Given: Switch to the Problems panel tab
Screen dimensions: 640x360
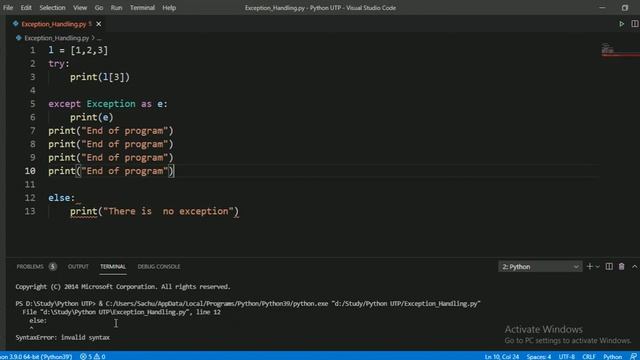Looking at the screenshot, I should coord(30,267).
